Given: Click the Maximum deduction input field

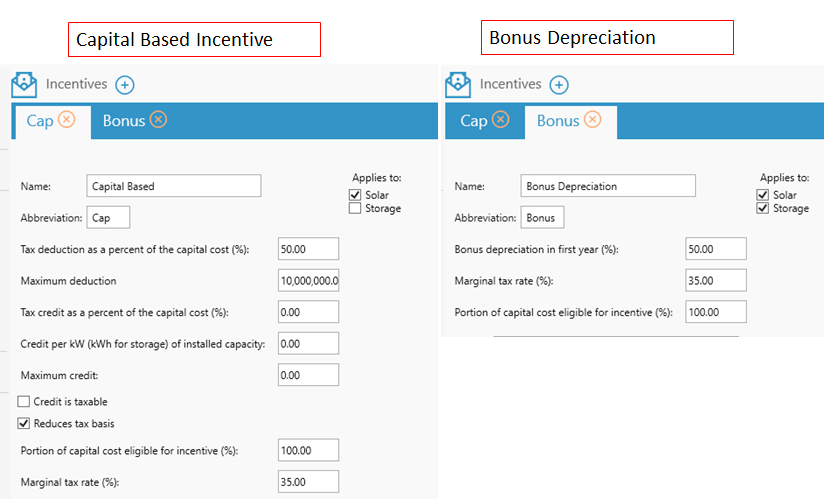Looking at the screenshot, I should coord(309,281).
